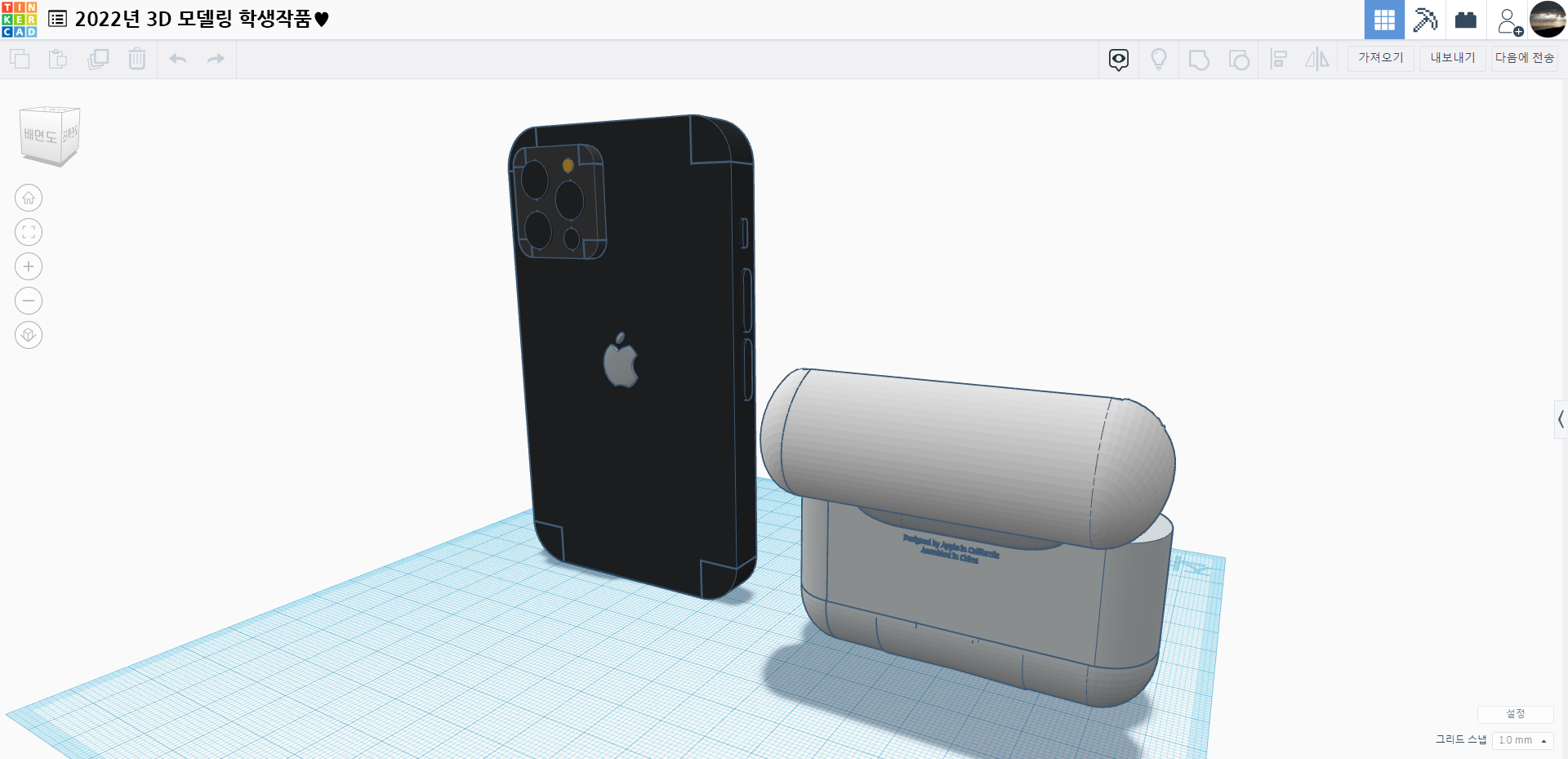Redo the last action
The image size is (1568, 759).
tap(216, 59)
